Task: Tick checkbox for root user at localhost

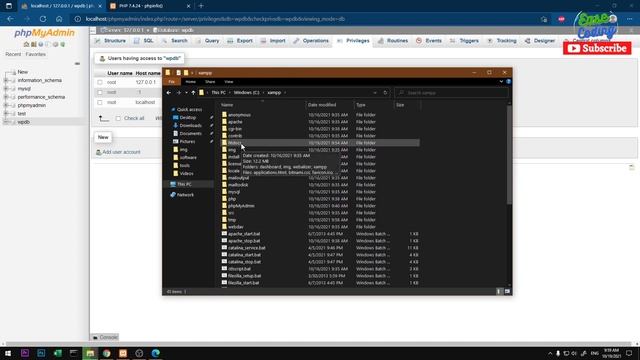Action: click(100, 102)
